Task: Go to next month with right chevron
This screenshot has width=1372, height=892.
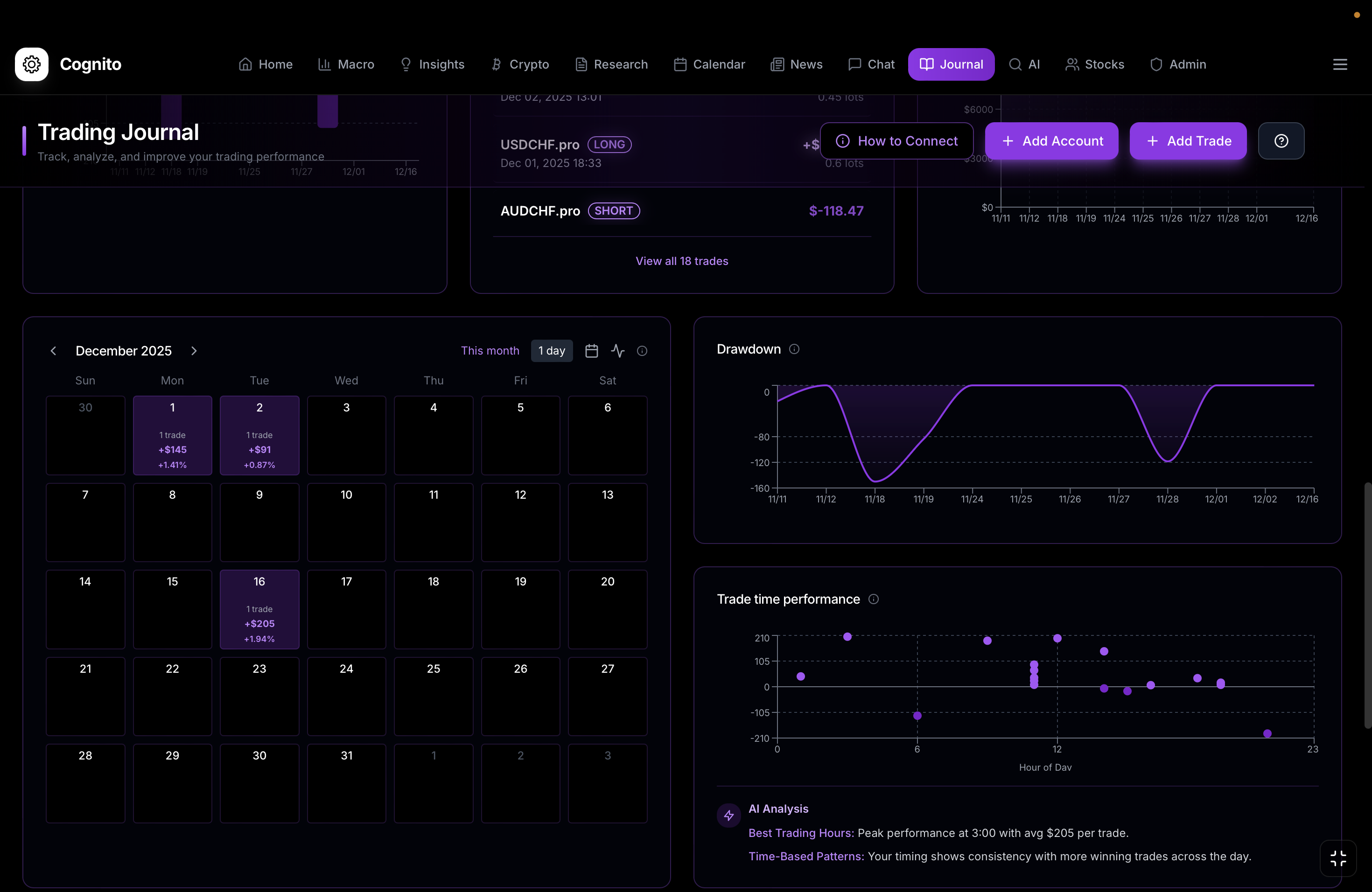Action: pyautogui.click(x=194, y=350)
